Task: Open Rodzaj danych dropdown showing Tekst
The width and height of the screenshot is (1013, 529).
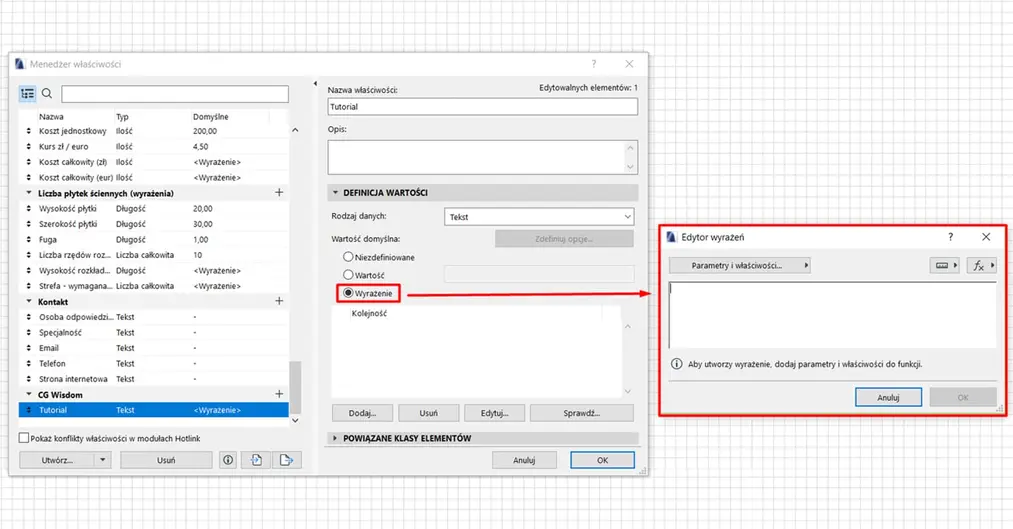Action: tap(539, 217)
